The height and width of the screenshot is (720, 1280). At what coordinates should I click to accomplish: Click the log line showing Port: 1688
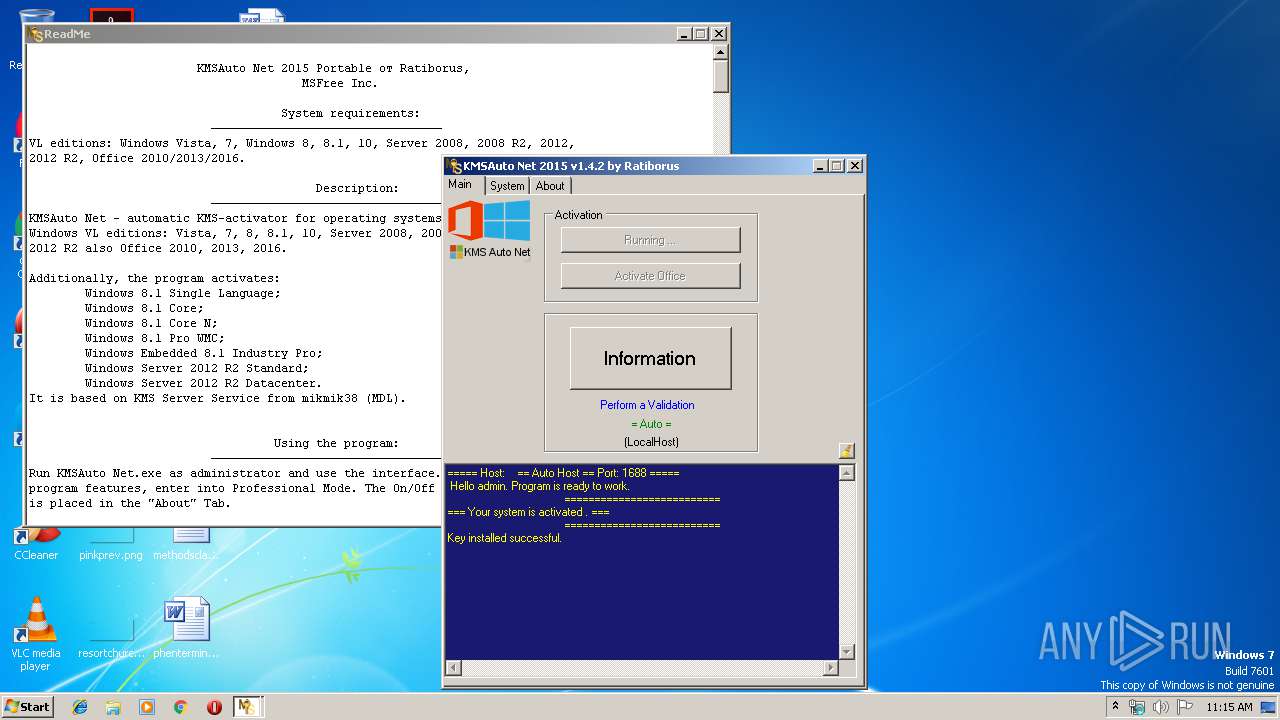click(563, 473)
